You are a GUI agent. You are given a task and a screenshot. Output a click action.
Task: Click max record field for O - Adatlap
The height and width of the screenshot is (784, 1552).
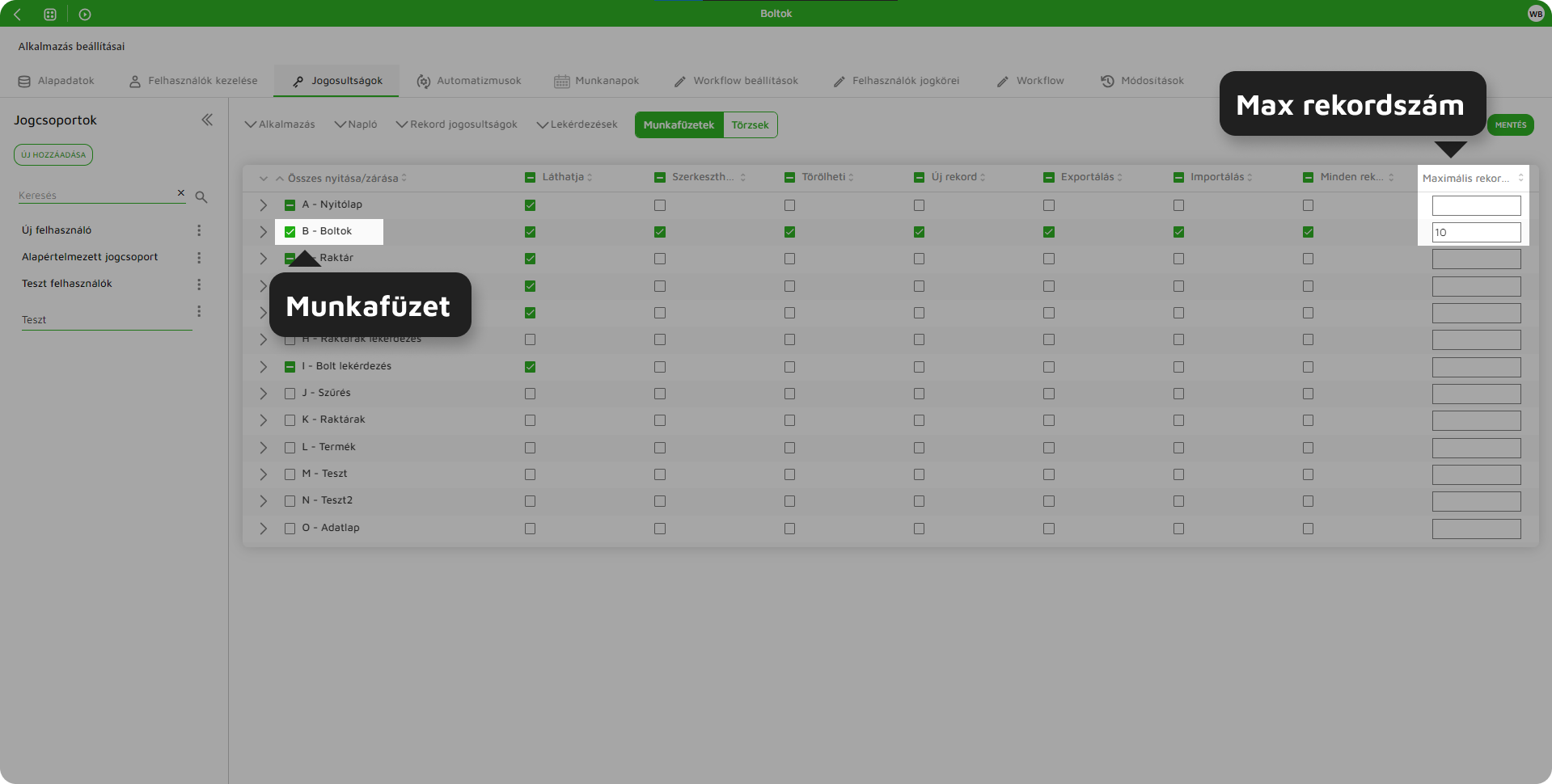pyautogui.click(x=1476, y=529)
